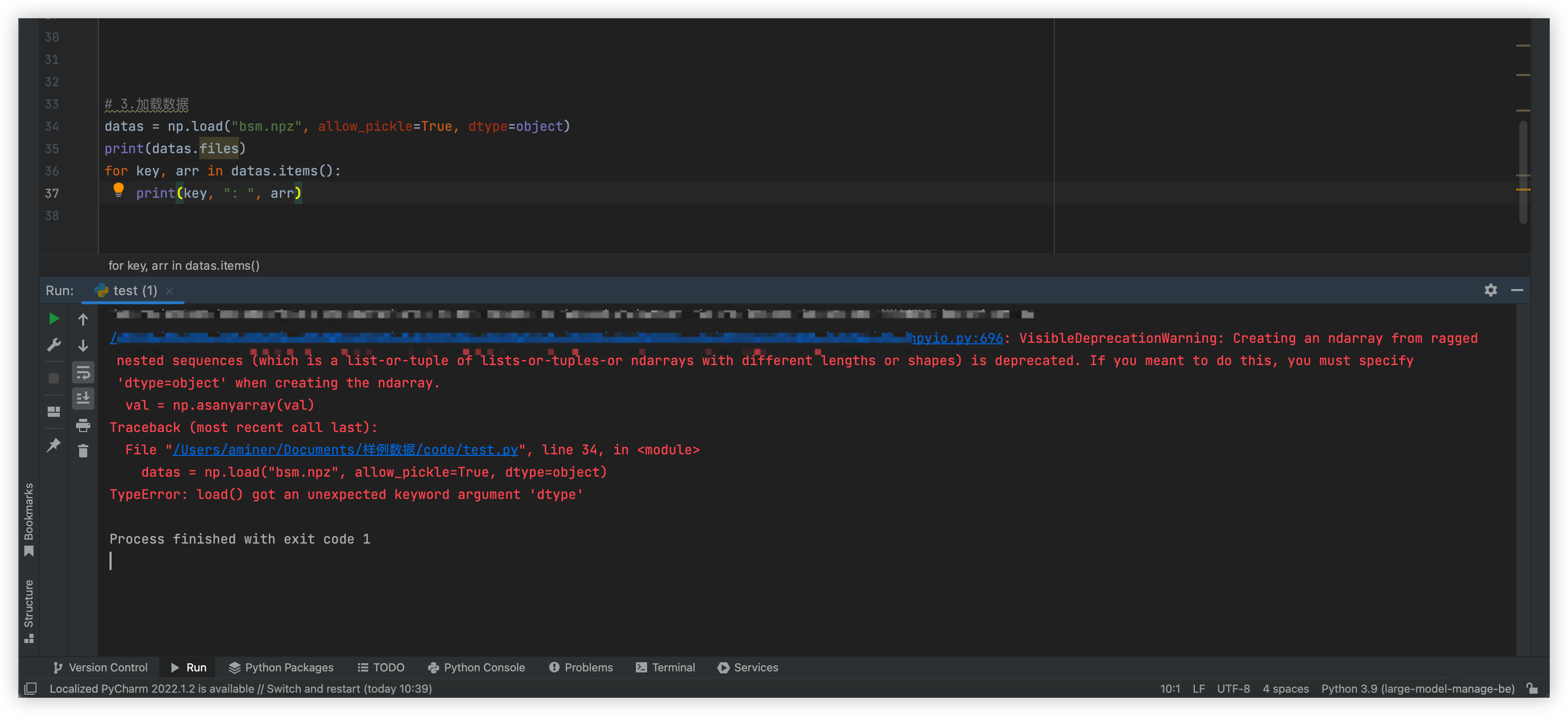Click the editor vertical scrollbar thumb
Image resolution: width=1568 pixels, height=716 pixels.
point(1523,172)
